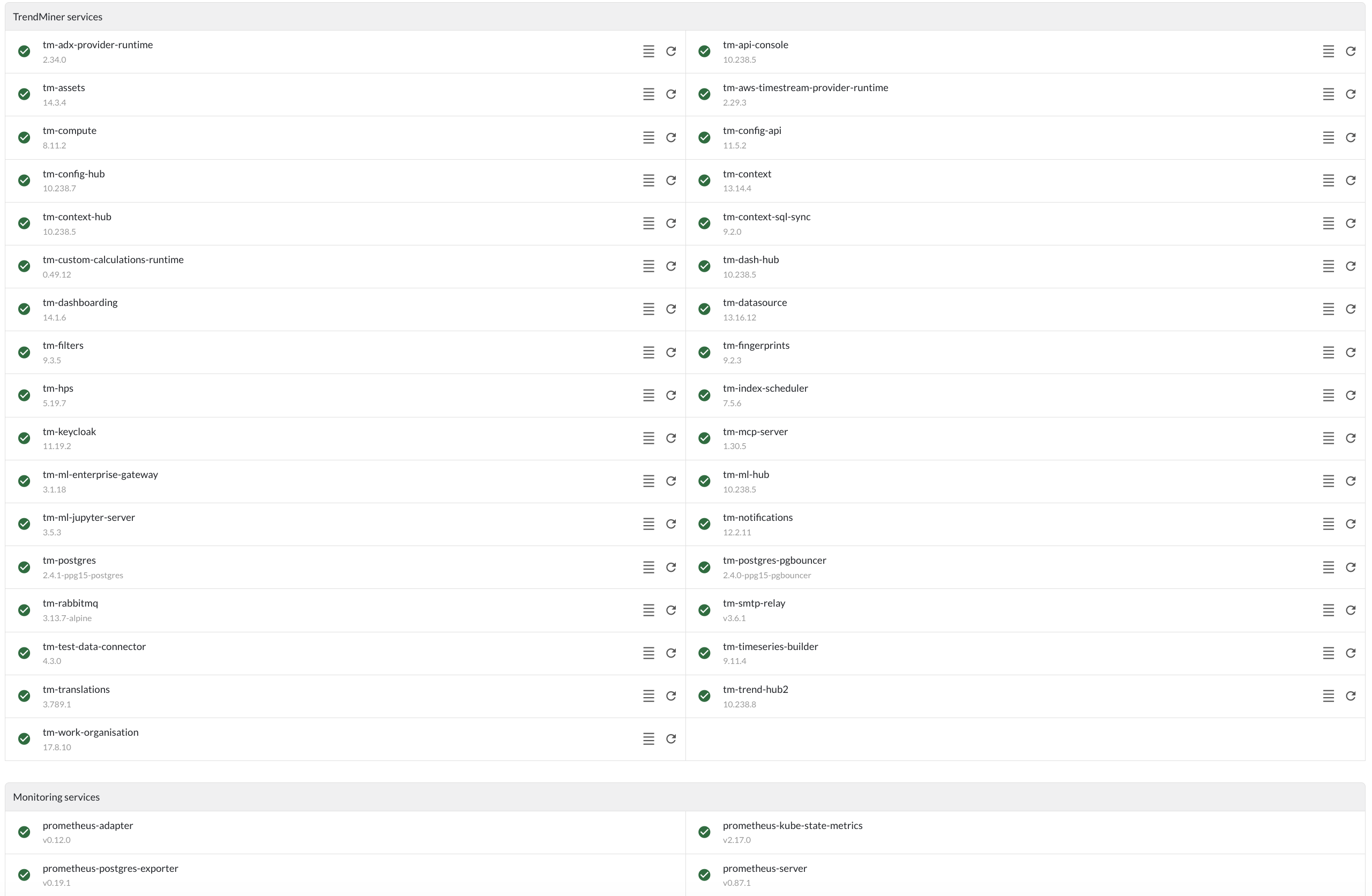Restart tm-dash-hub service
This screenshot has width=1372, height=896.
(x=1351, y=266)
